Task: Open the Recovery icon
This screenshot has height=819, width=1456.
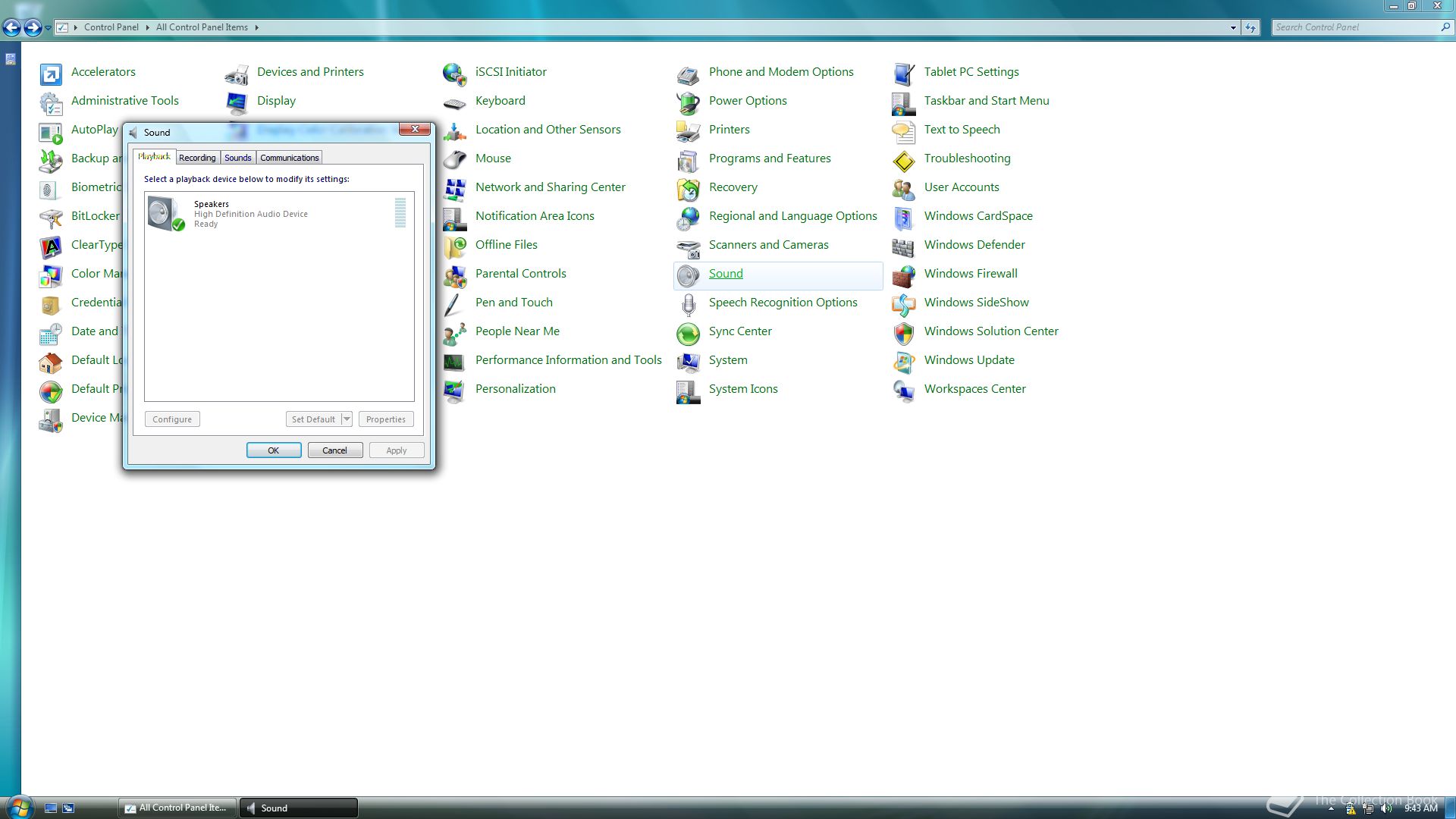Action: pos(689,189)
